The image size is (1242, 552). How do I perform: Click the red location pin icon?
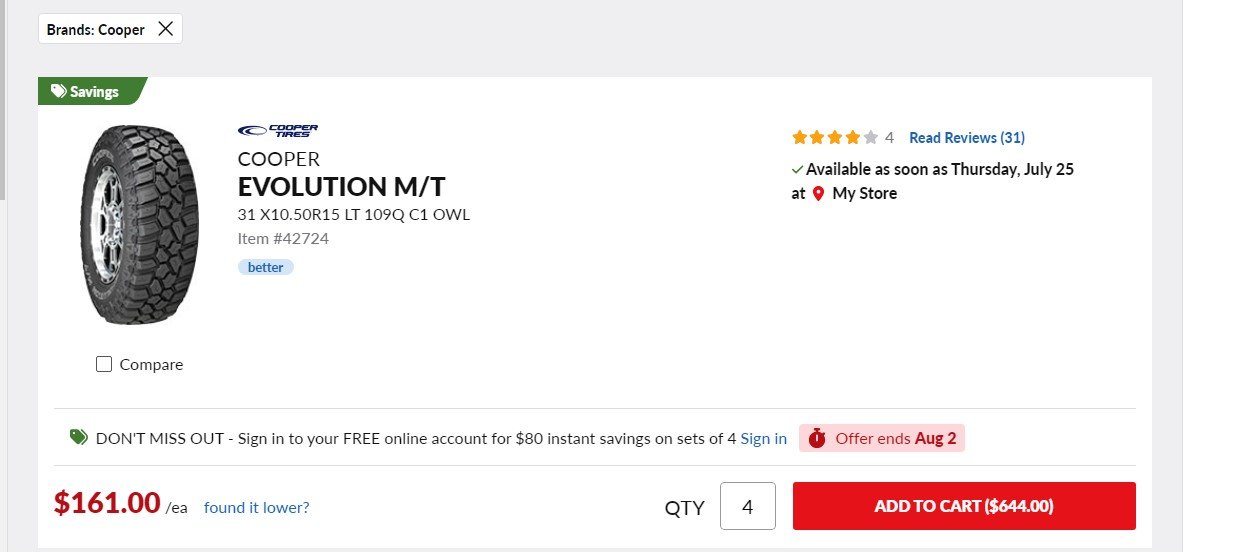pyautogui.click(x=818, y=194)
